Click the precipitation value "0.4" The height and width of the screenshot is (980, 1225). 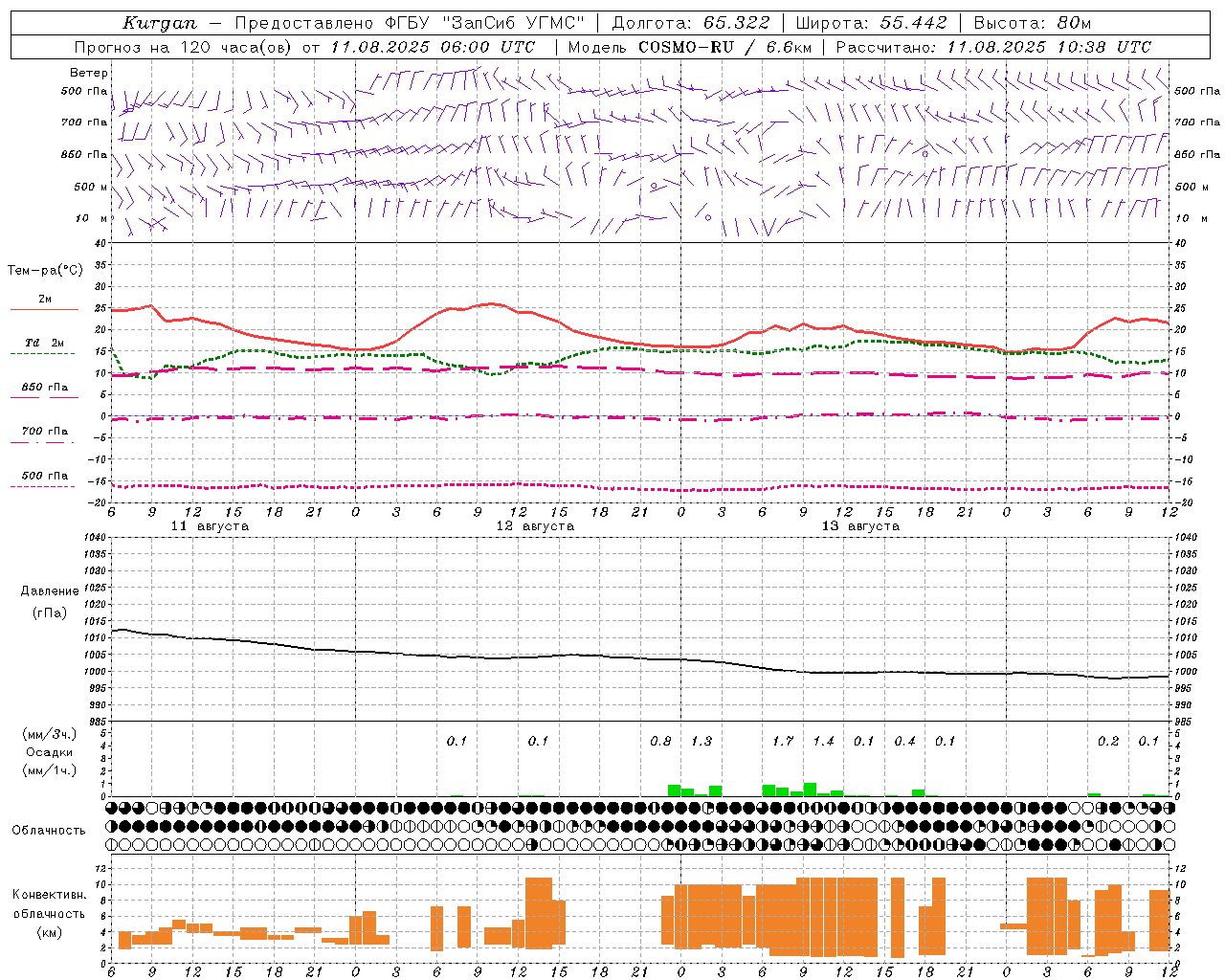(904, 742)
